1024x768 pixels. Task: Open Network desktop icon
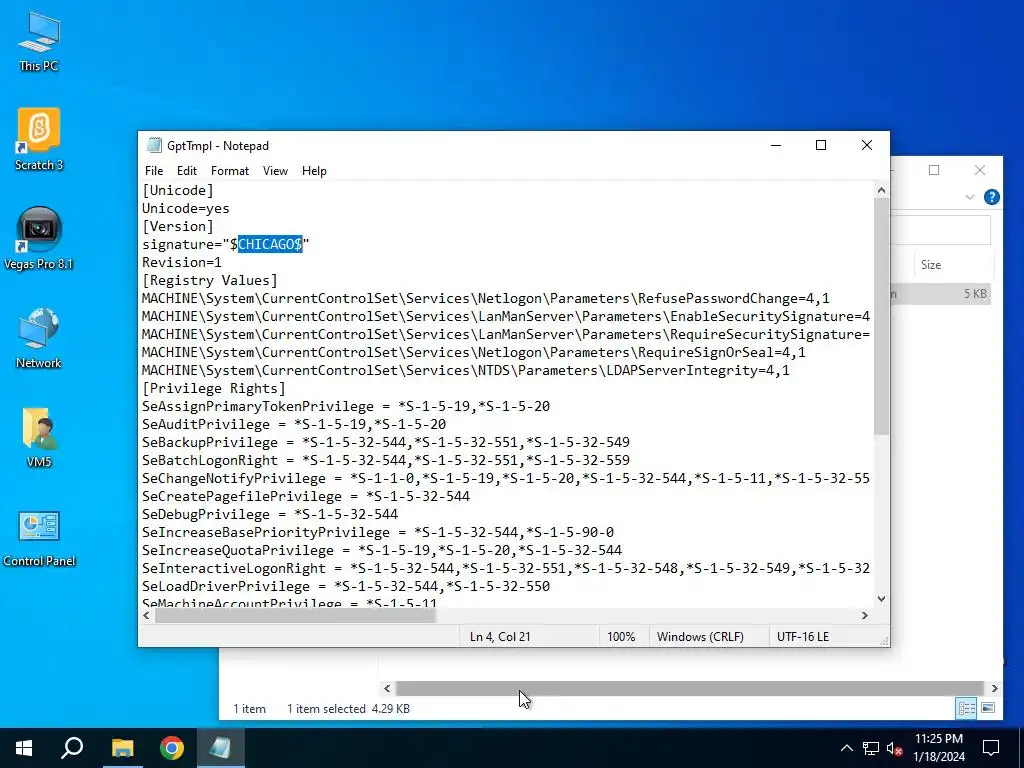[39, 338]
